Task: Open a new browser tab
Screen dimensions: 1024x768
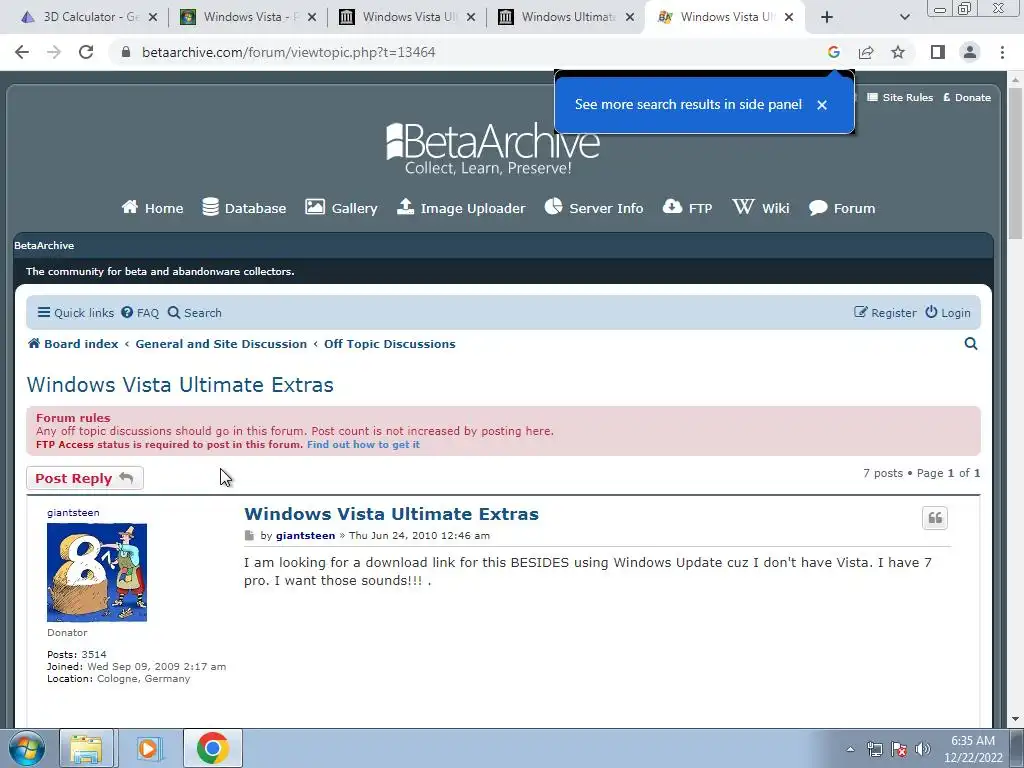Action: click(x=827, y=17)
